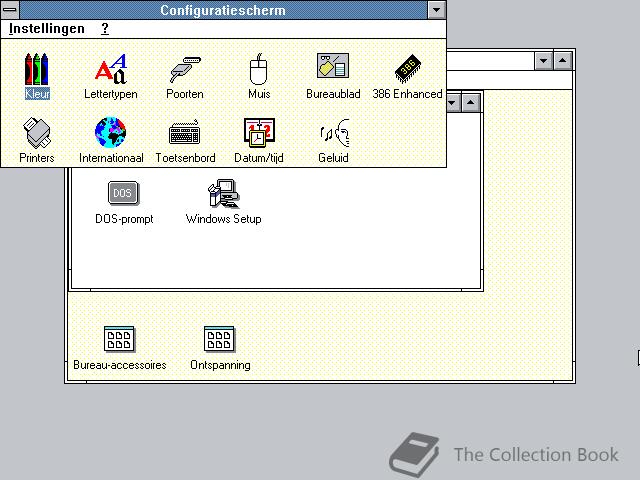Viewport: 640px width, 480px height.
Task: Maximize the inner program group window
Action: [x=471, y=103]
